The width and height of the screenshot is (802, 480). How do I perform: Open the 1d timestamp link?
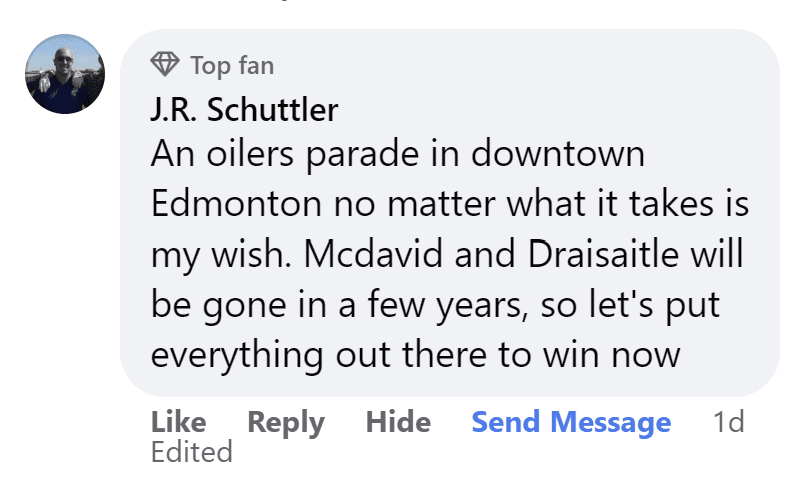(729, 423)
